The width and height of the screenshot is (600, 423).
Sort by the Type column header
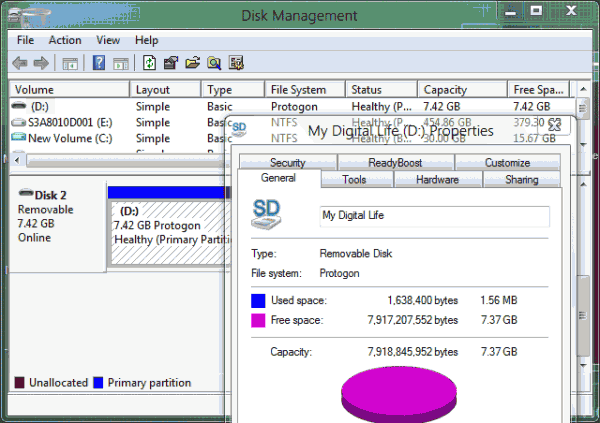point(233,90)
